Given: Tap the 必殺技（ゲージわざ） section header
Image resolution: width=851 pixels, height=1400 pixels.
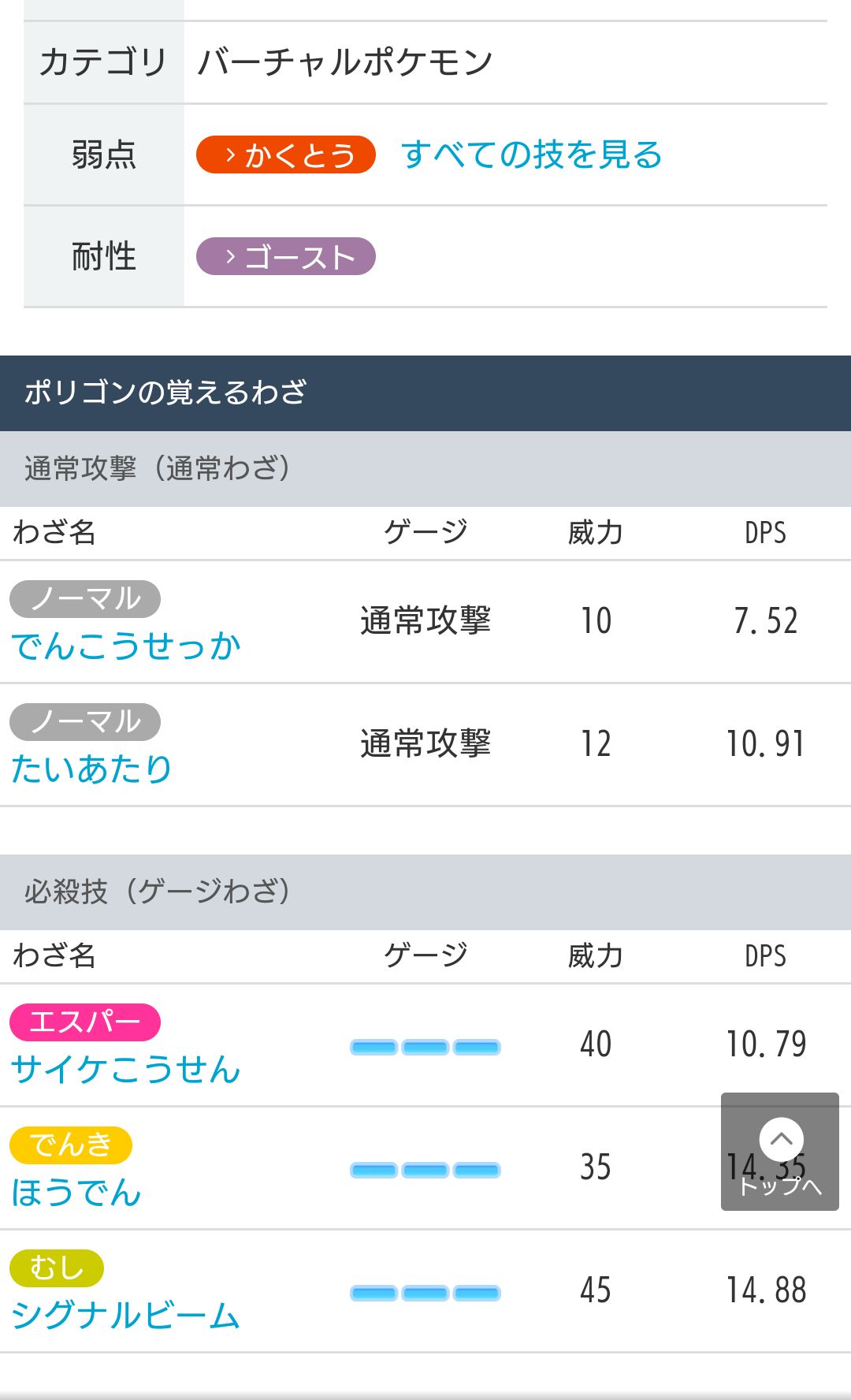Looking at the screenshot, I should (425, 892).
